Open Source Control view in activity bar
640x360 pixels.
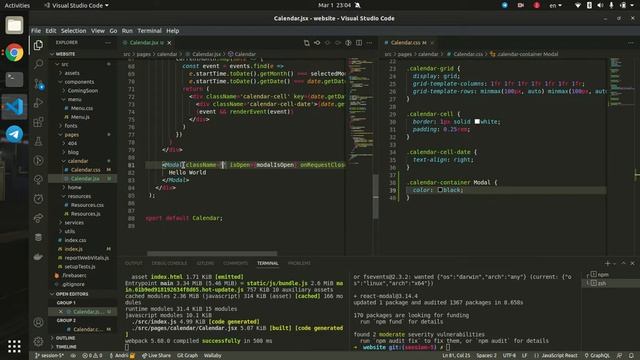pyautogui.click(x=38, y=84)
